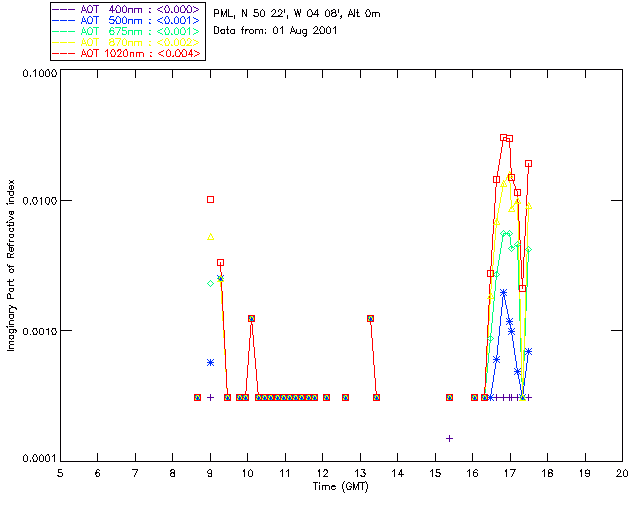Click the 'AOT 500nm : <0.001>' legend entry
Image resolution: width=640 pixels, height=512 pixels.
(x=127, y=20)
